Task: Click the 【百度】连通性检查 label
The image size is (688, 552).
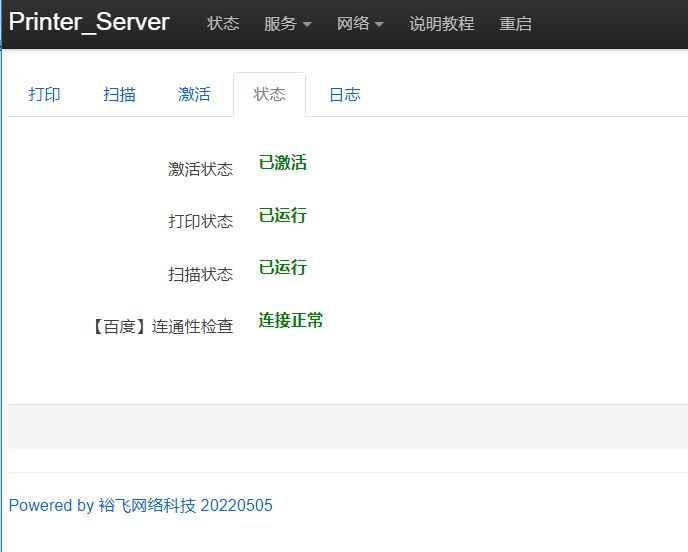Action: pos(162,327)
